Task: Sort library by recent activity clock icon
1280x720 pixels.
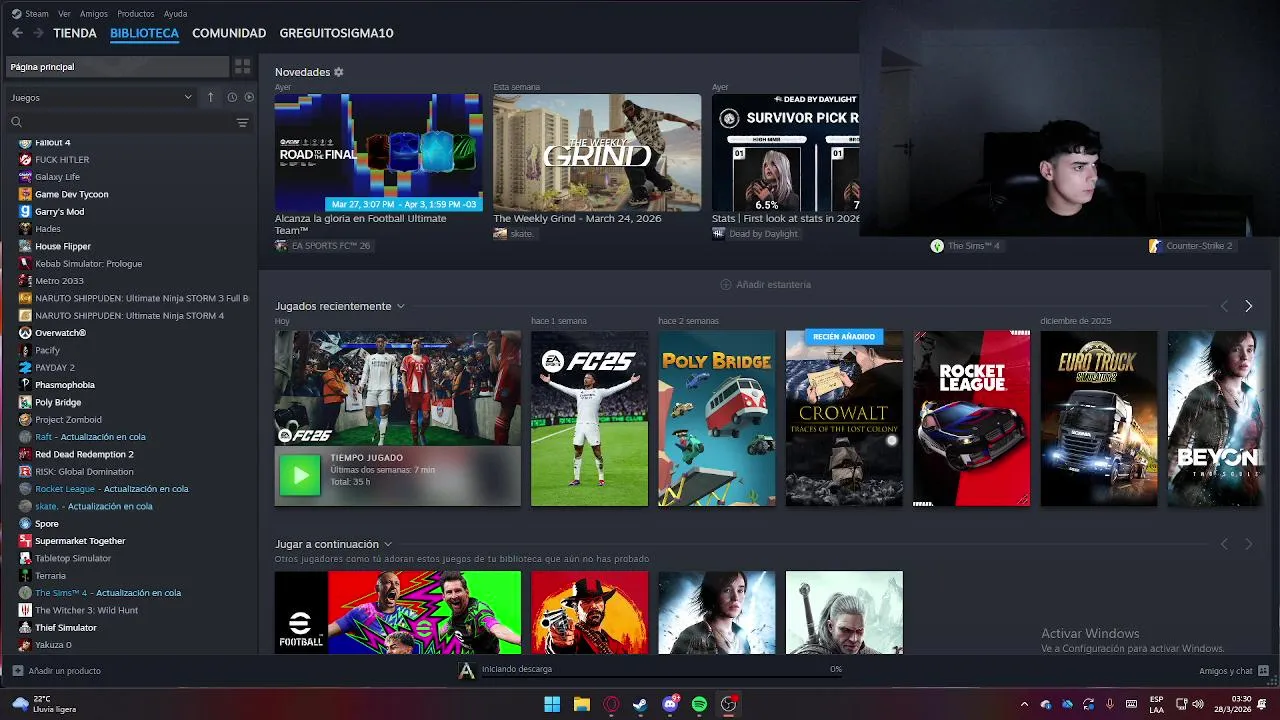Action: [232, 97]
